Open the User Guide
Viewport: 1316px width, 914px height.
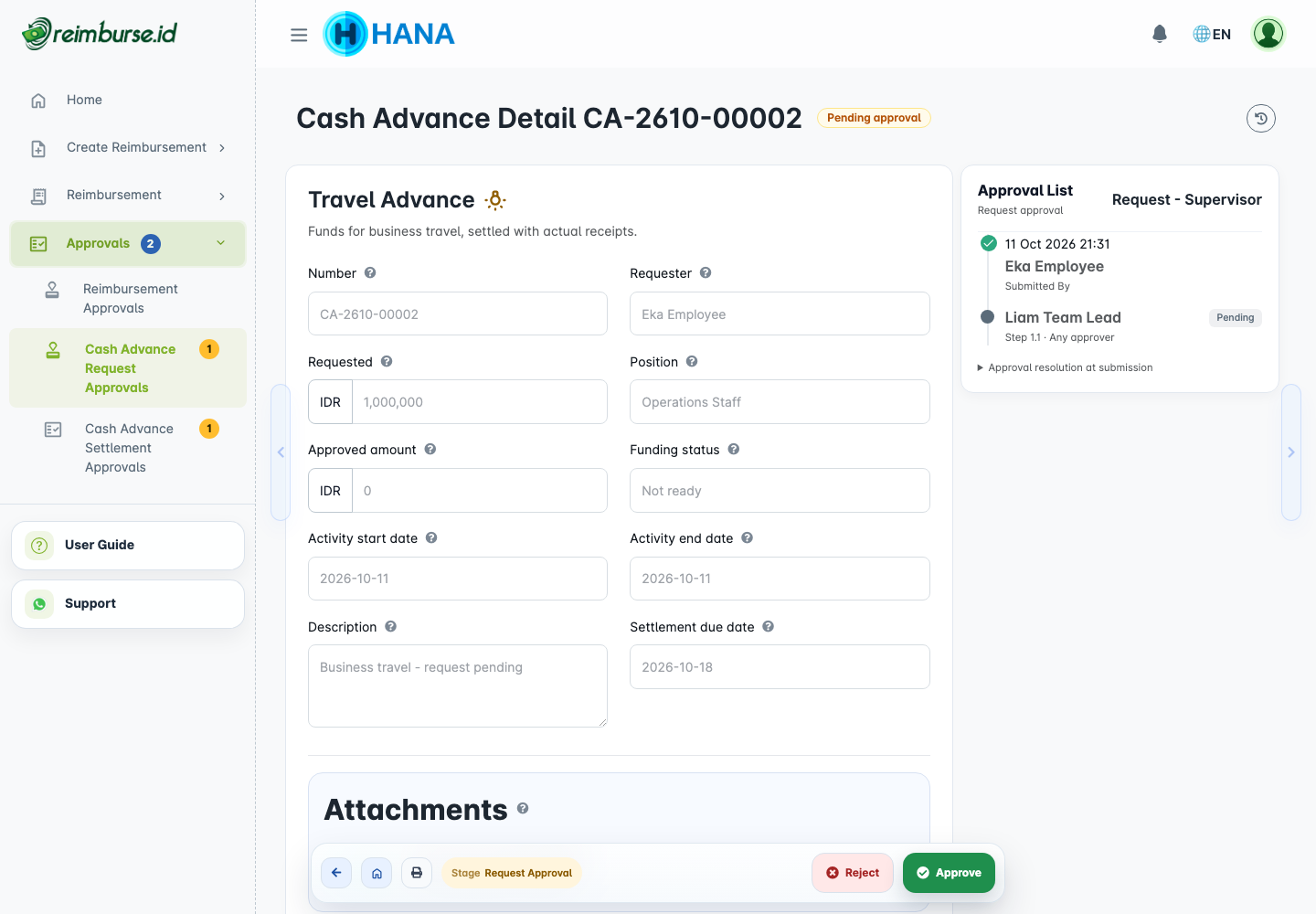[x=128, y=546]
